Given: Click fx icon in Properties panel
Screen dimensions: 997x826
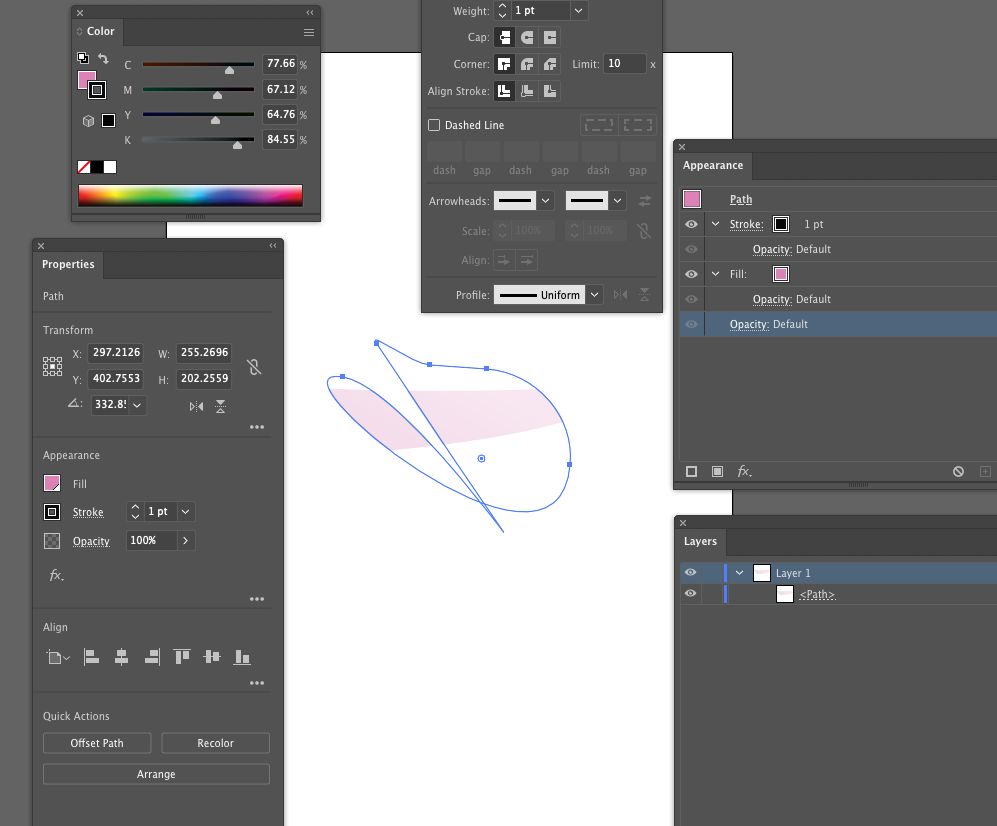Looking at the screenshot, I should [57, 575].
